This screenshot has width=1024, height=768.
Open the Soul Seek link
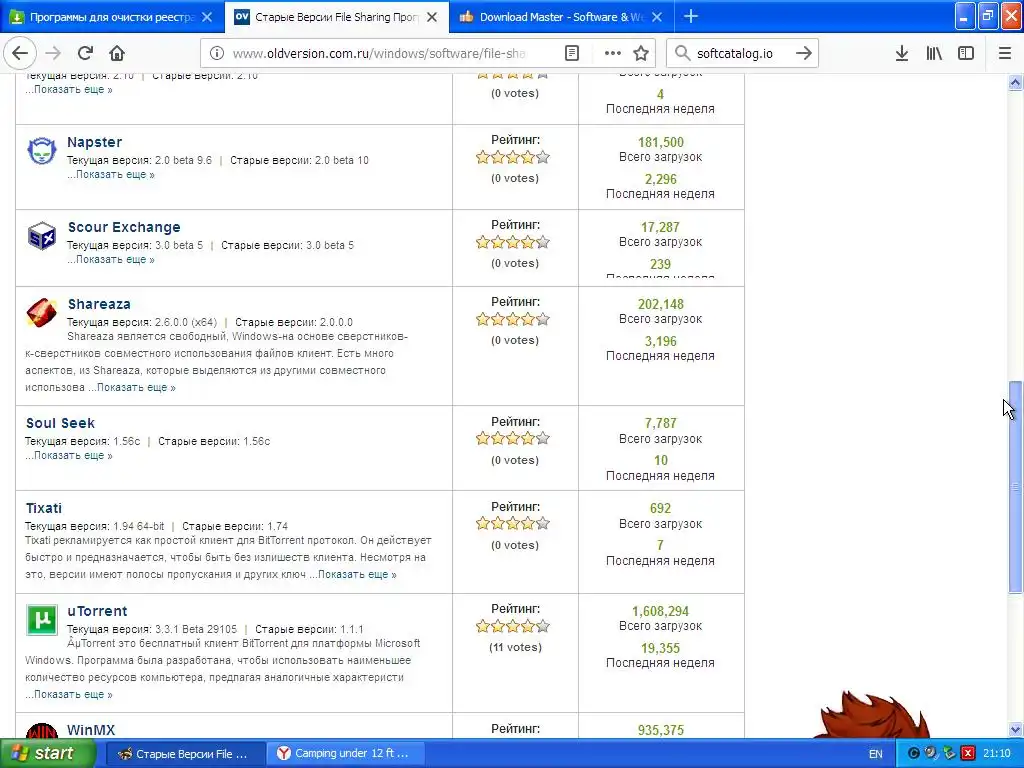pyautogui.click(x=60, y=423)
